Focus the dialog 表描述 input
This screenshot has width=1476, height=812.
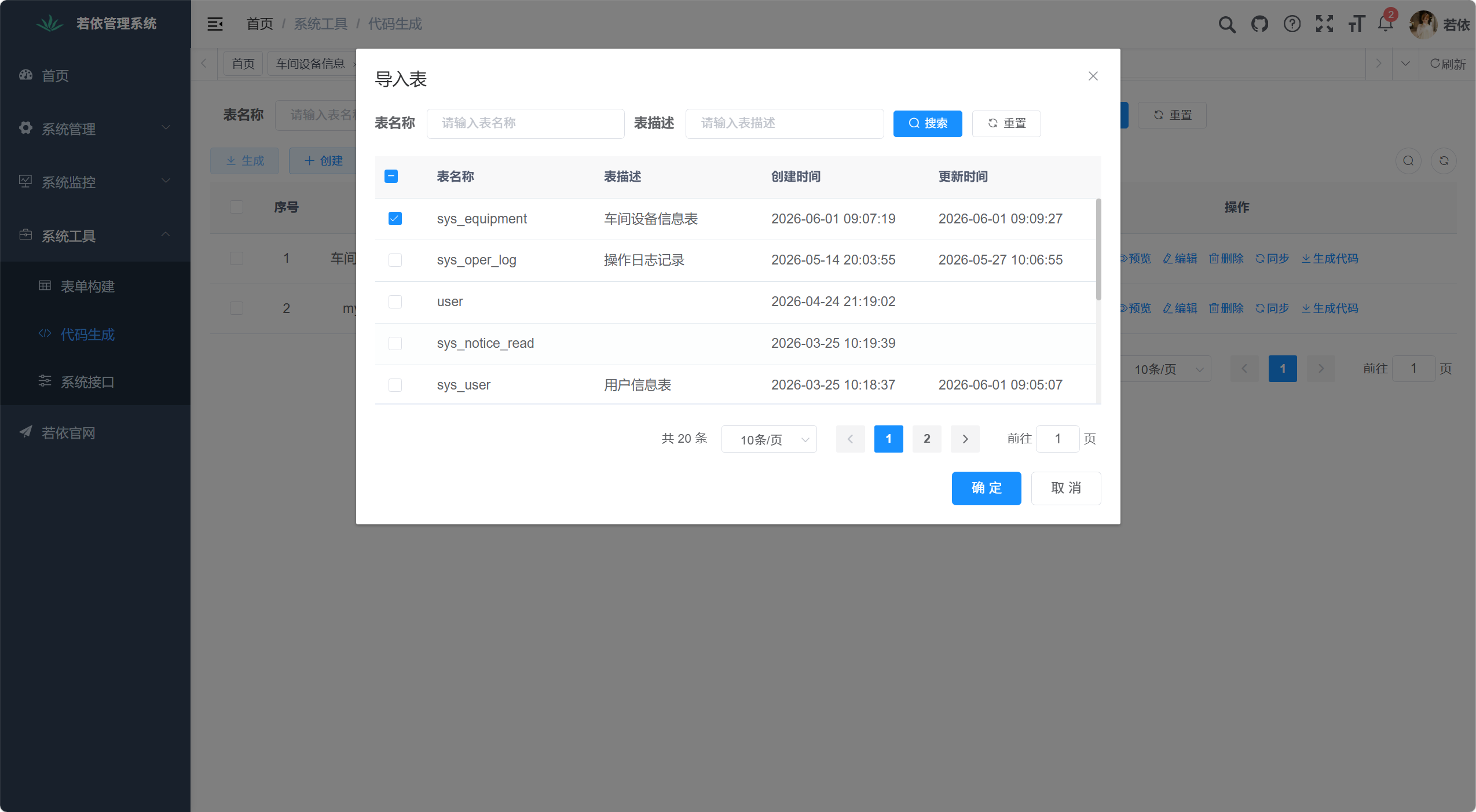coord(785,124)
